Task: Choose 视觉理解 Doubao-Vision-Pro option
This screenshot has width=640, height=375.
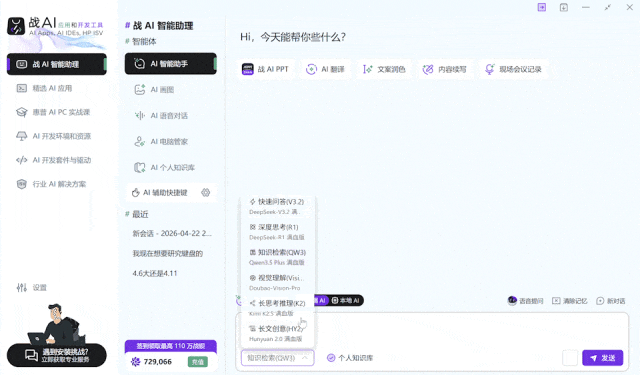Action: tap(278, 282)
